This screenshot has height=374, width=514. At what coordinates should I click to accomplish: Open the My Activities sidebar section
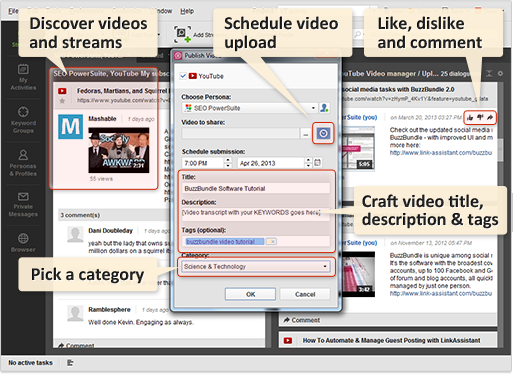23,77
